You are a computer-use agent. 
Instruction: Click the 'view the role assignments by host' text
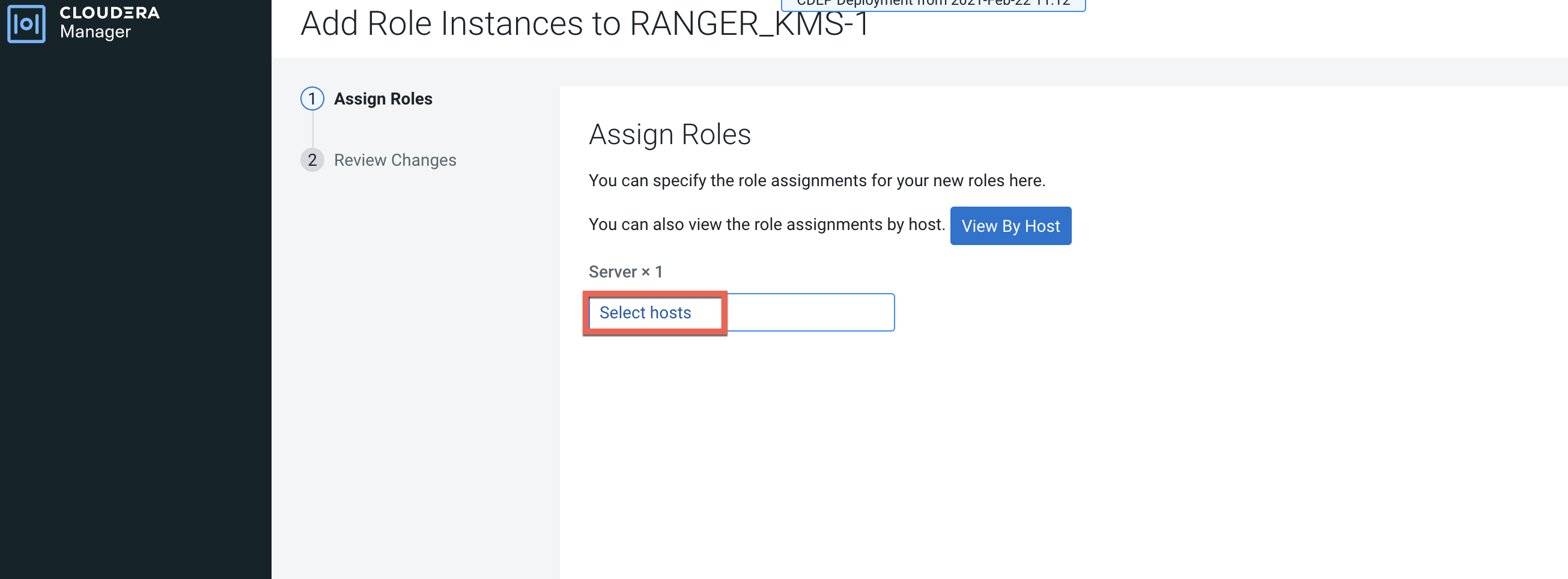767,225
